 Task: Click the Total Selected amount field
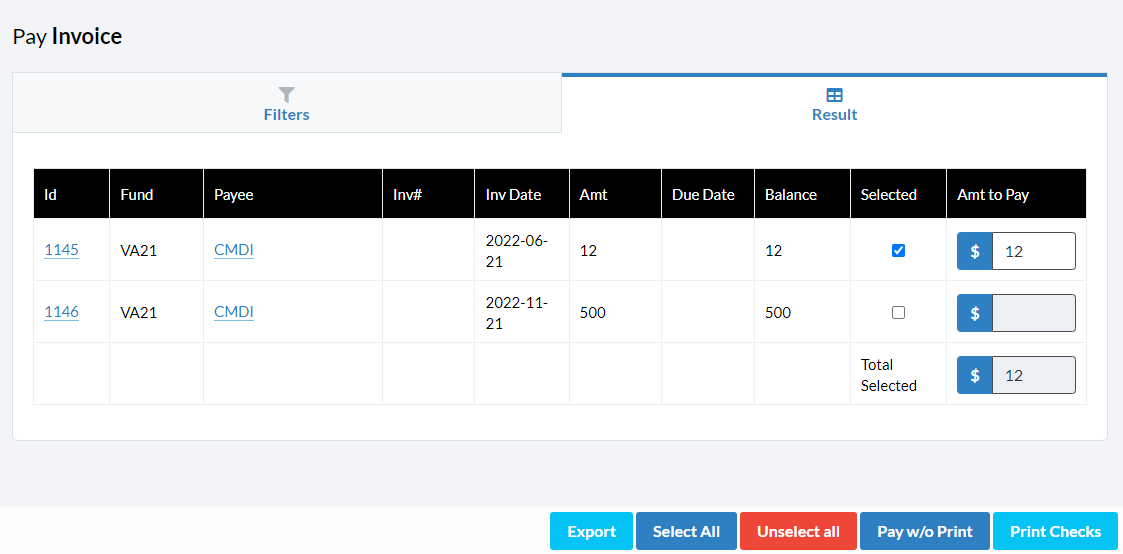[x=1033, y=375]
